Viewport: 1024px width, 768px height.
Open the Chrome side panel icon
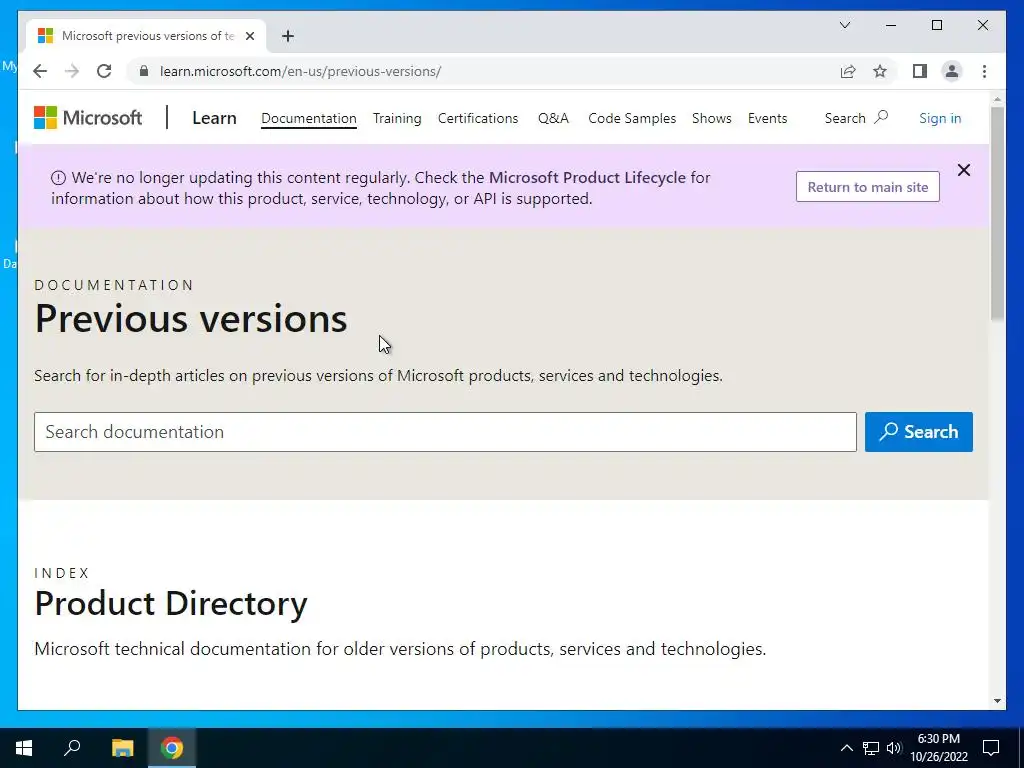(x=920, y=71)
